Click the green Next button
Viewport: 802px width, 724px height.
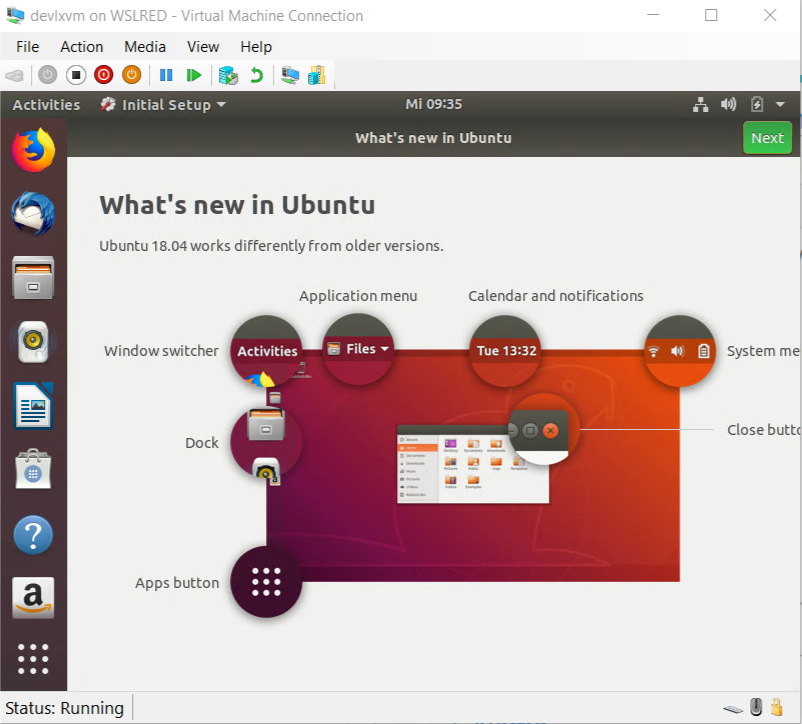click(x=767, y=137)
